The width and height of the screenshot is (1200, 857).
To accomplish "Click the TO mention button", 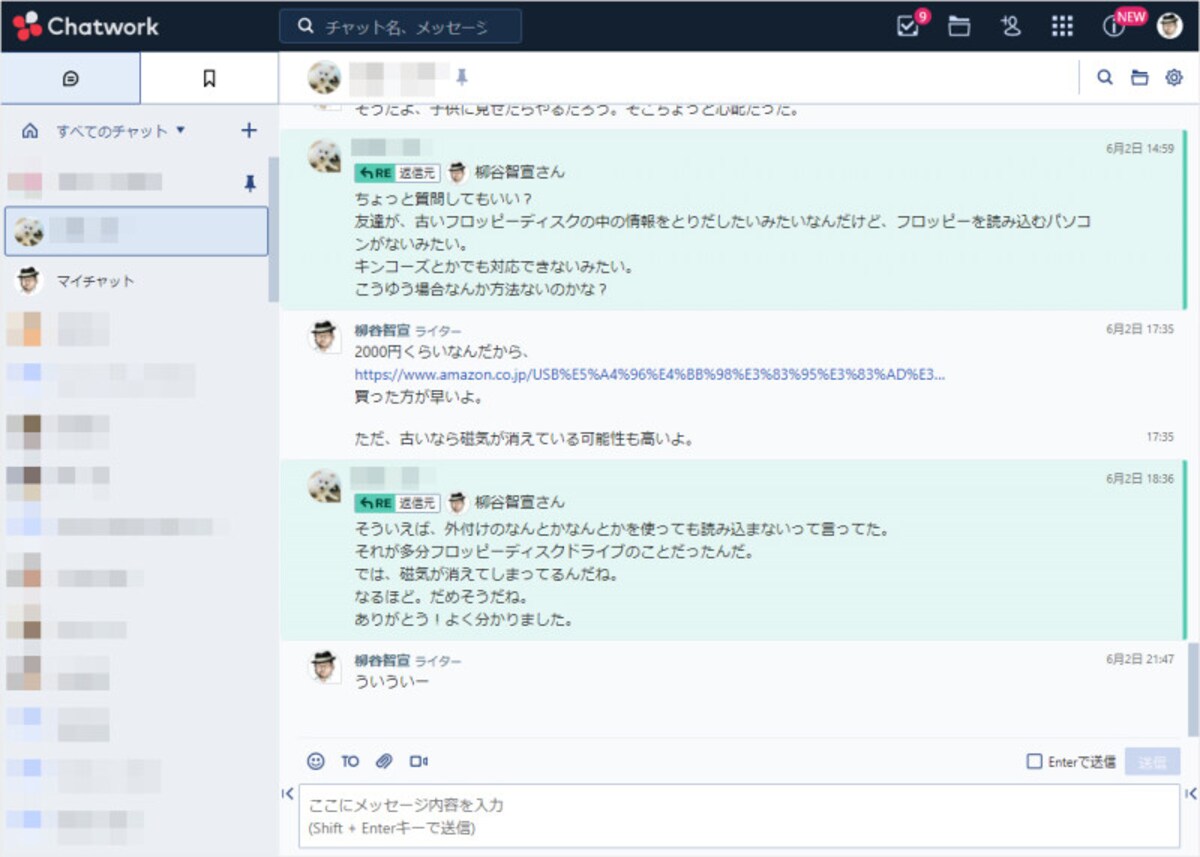I will coord(350,761).
